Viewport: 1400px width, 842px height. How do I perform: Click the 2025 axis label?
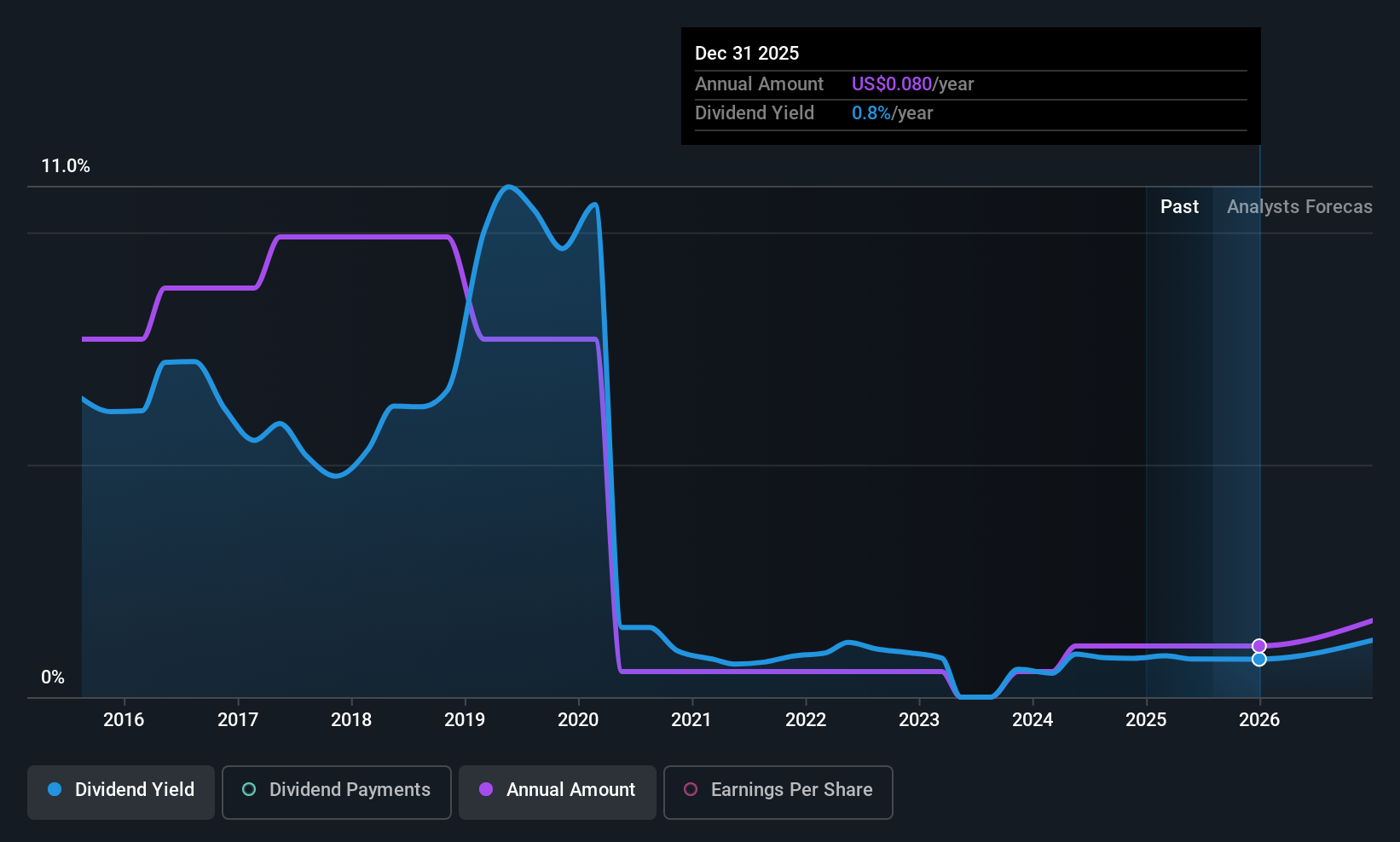(1146, 719)
